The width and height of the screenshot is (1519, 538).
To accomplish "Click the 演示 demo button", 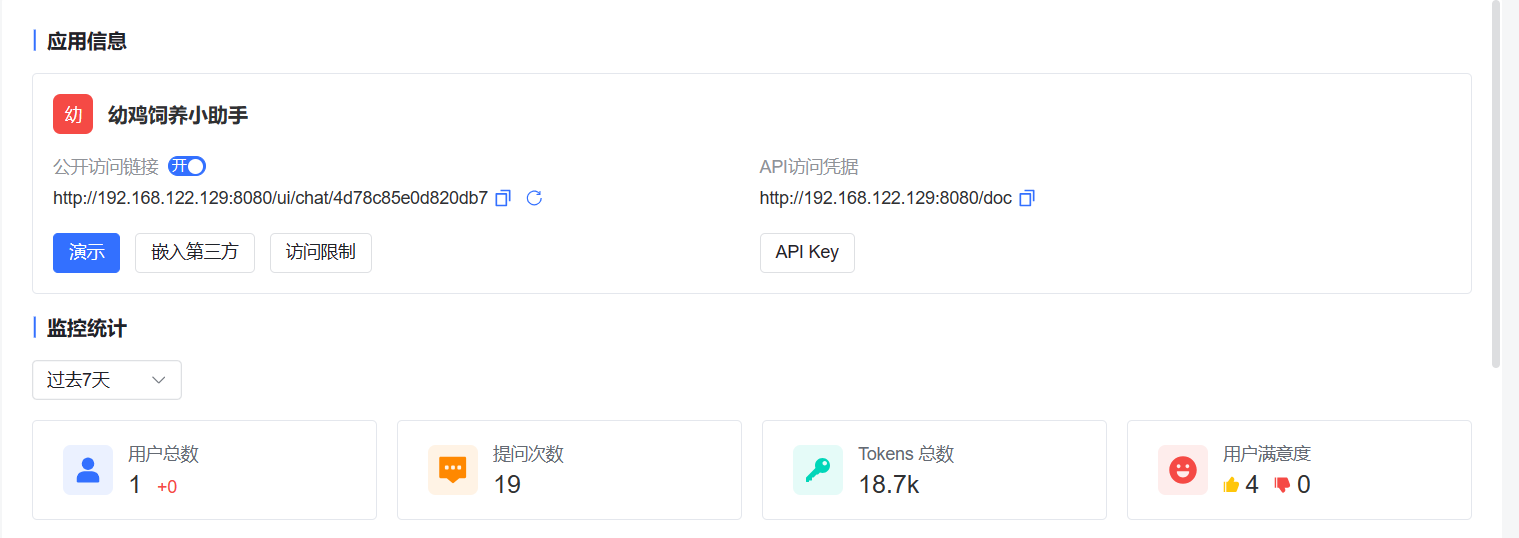I will click(x=86, y=252).
